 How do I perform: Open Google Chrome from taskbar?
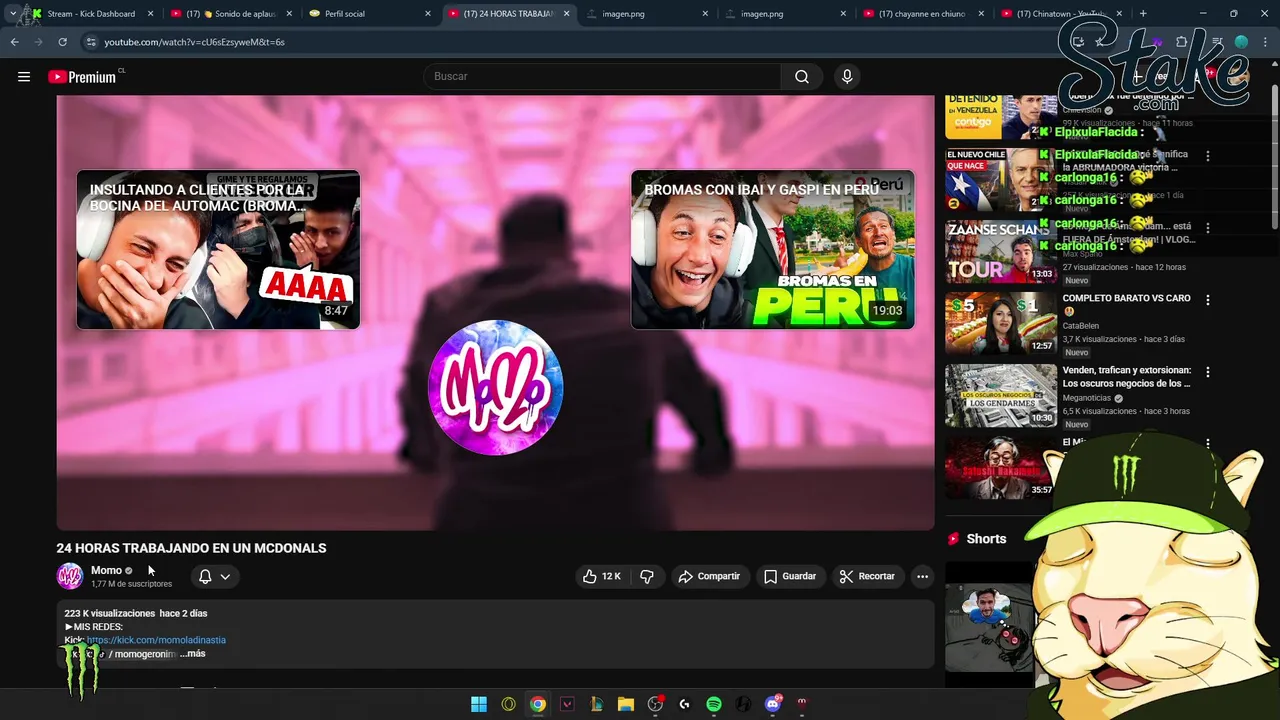click(538, 704)
